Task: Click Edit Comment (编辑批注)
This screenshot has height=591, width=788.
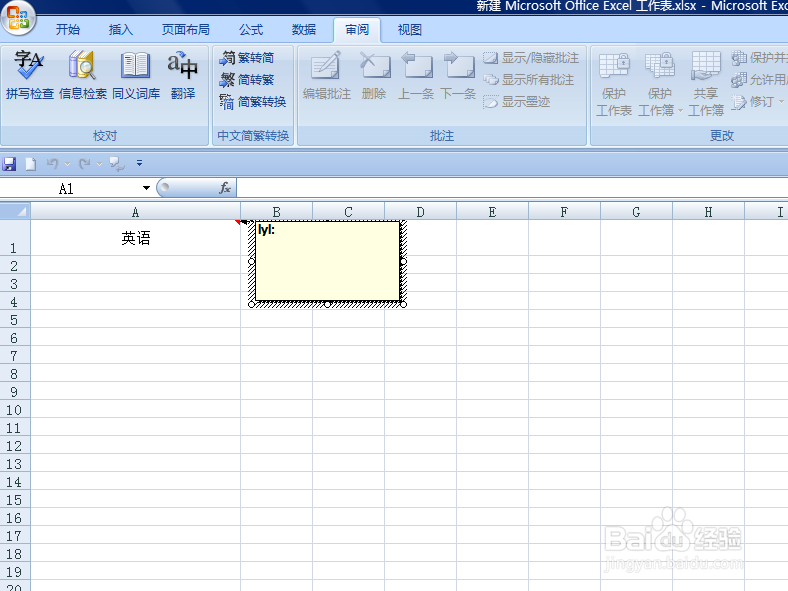Action: tap(327, 74)
